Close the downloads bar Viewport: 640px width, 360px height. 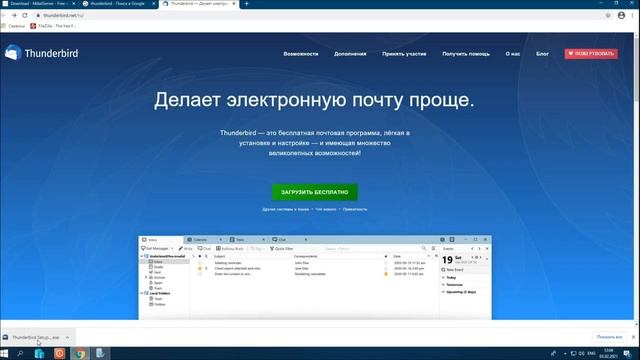click(633, 337)
